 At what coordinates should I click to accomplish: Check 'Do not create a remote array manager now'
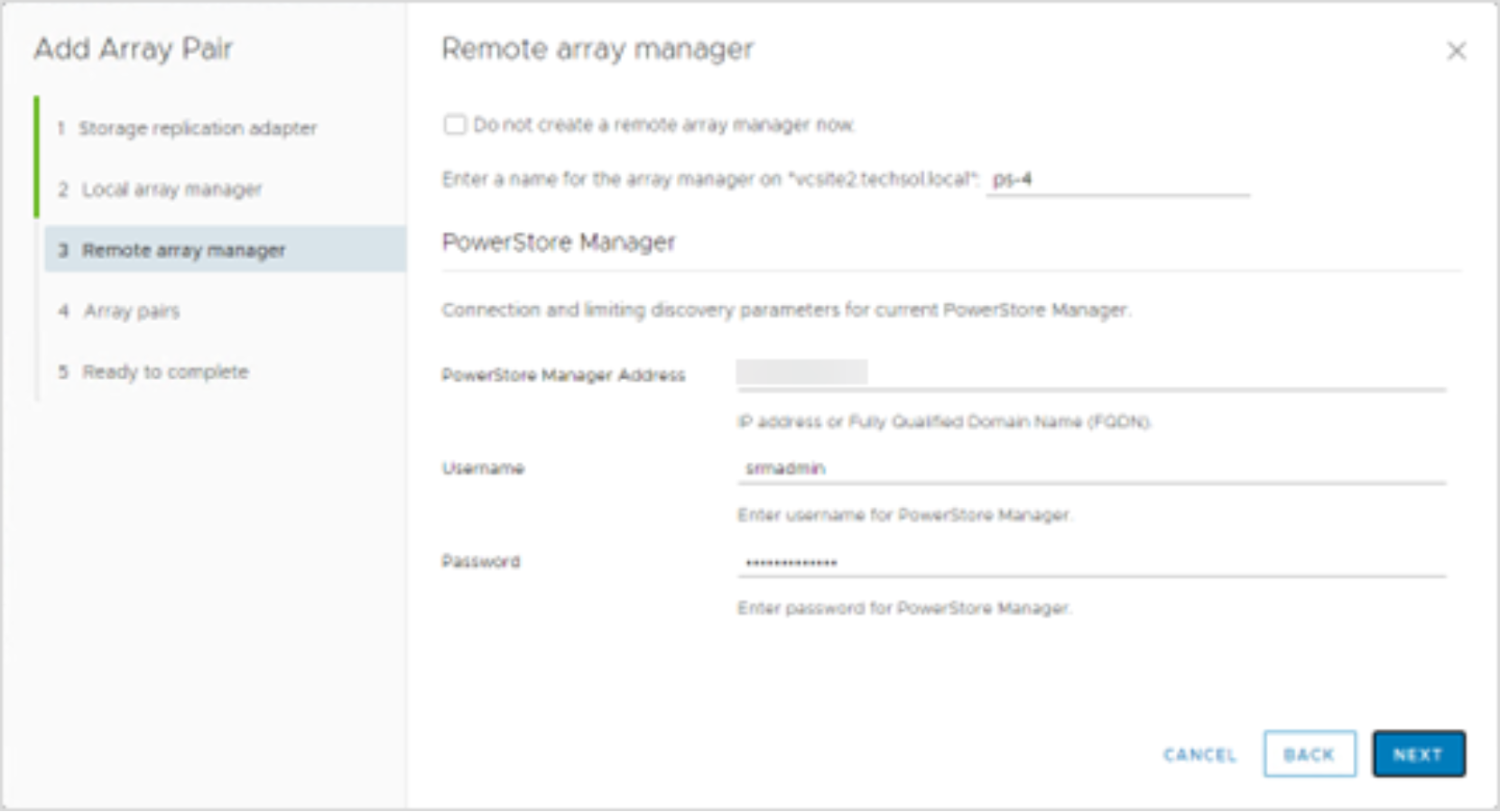tap(455, 125)
